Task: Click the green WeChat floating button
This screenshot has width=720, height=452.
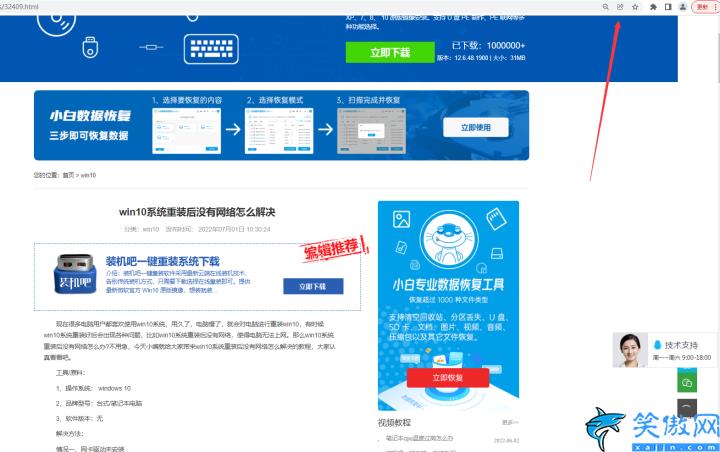Action: (687, 382)
